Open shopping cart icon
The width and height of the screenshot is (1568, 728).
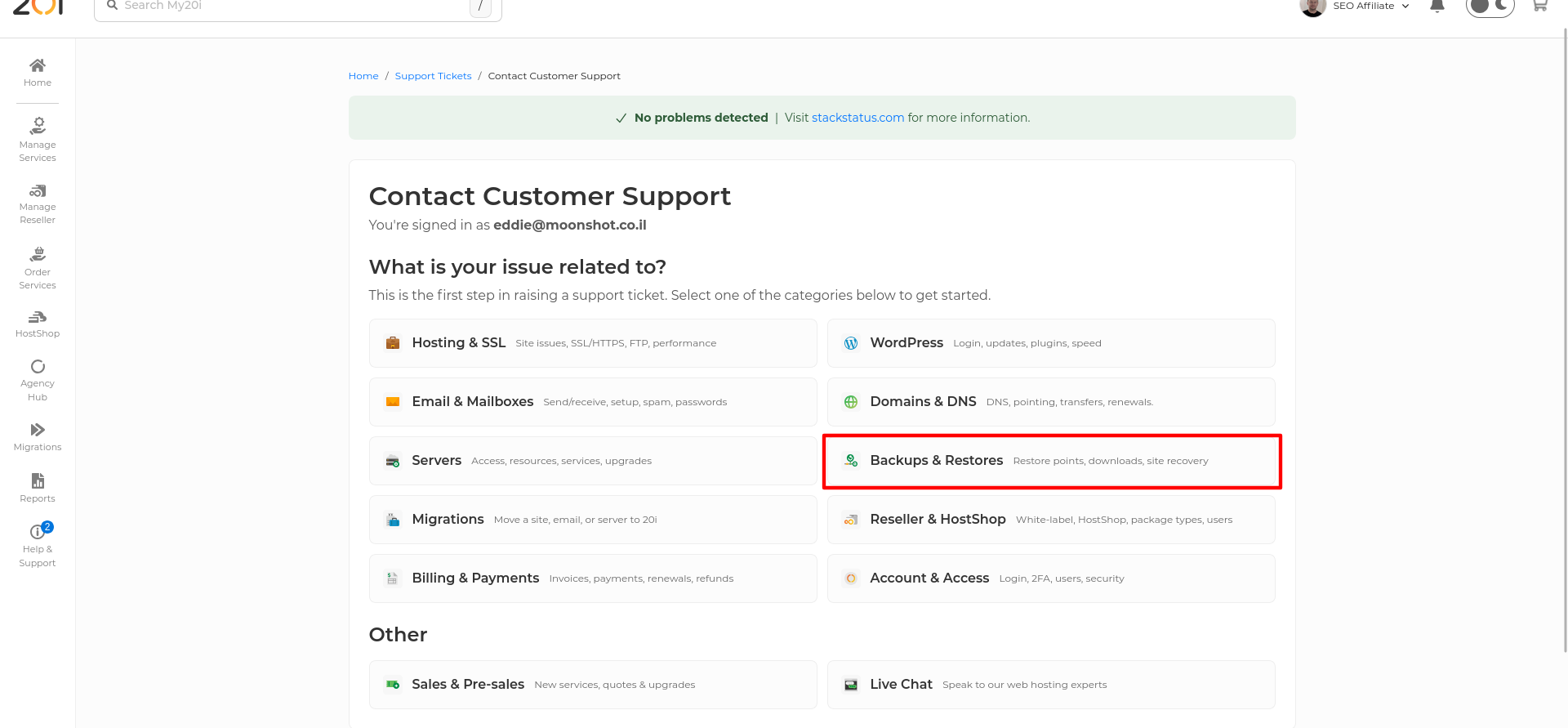(x=1540, y=6)
